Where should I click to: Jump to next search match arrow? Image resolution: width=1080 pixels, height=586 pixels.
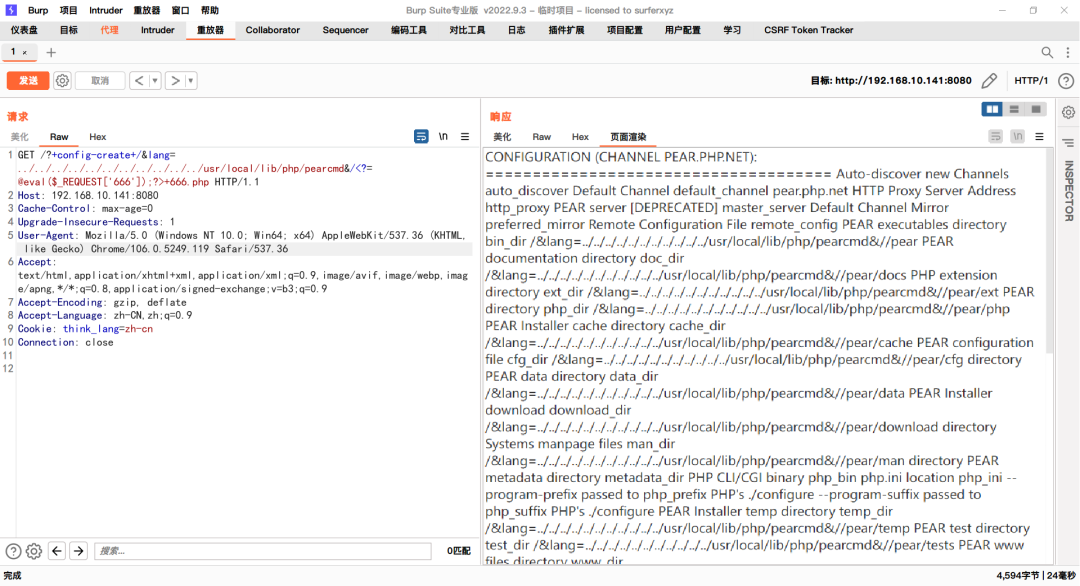(79, 551)
